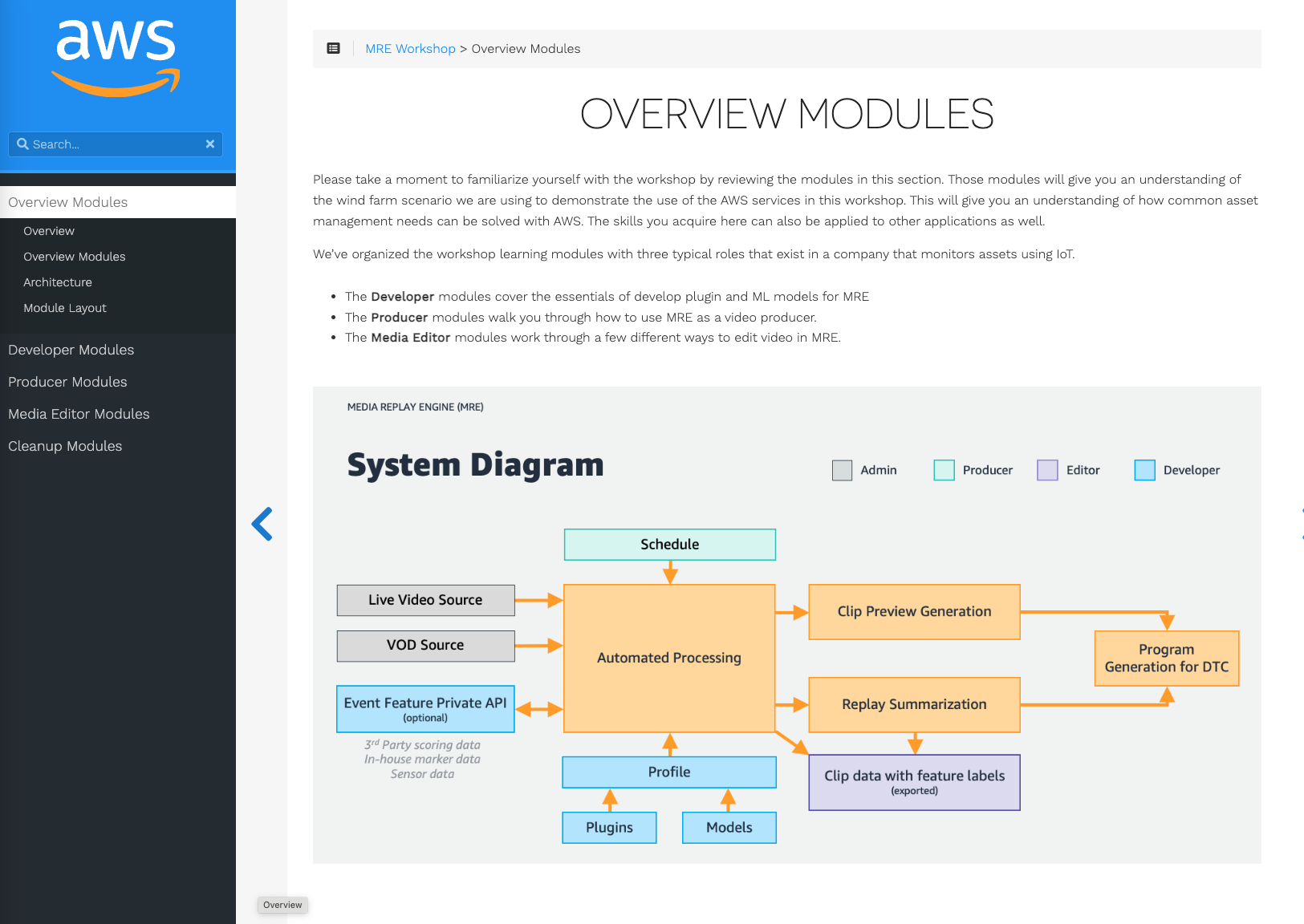The width and height of the screenshot is (1304, 924).
Task: Click the Automated Processing block
Action: [669, 659]
